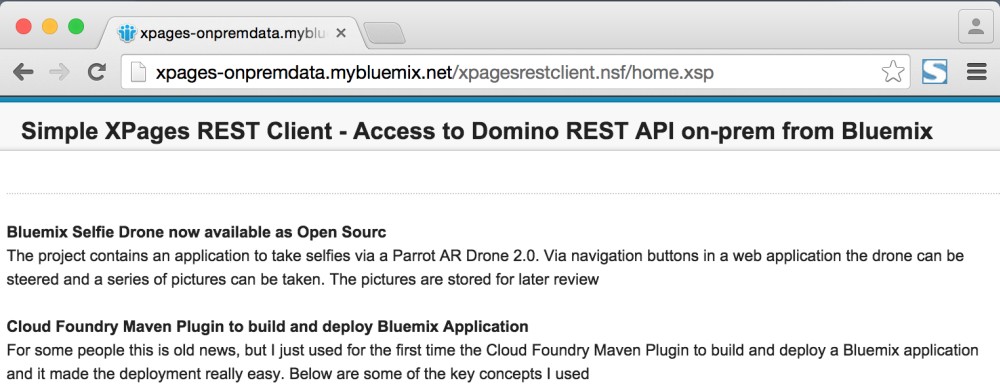Open the Chrome user profile button
Image resolution: width=1000 pixels, height=387 pixels.
pos(976,27)
